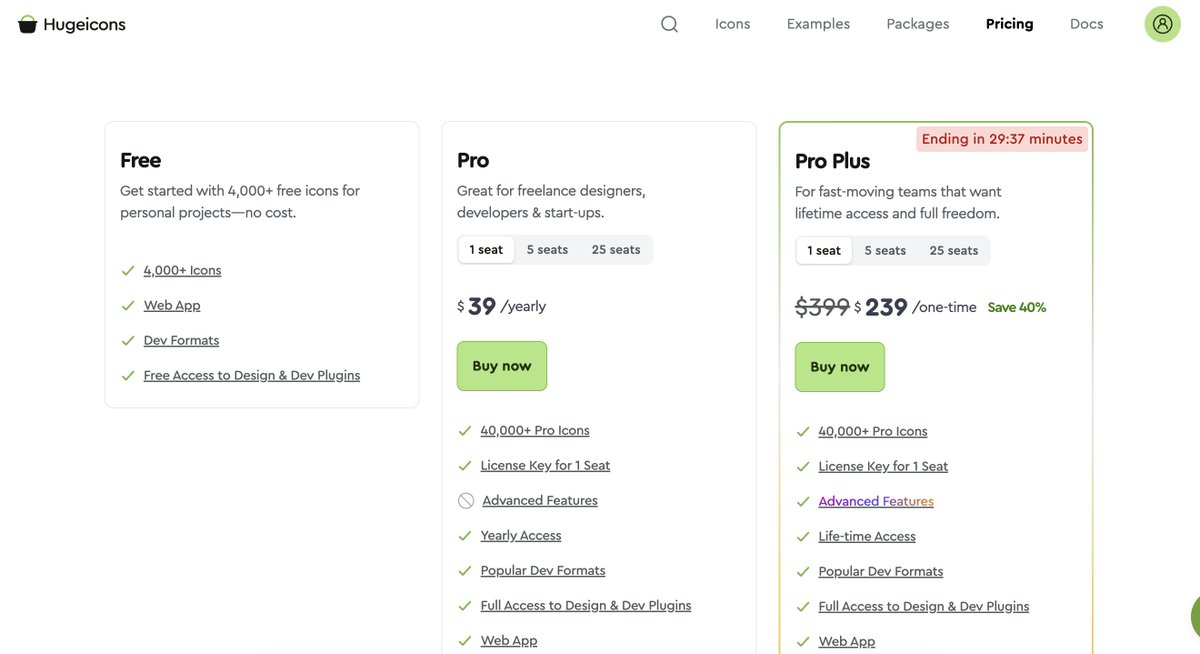Click the disabled icon beside Pro Advanced Features
The height and width of the screenshot is (654, 1200).
coord(466,501)
